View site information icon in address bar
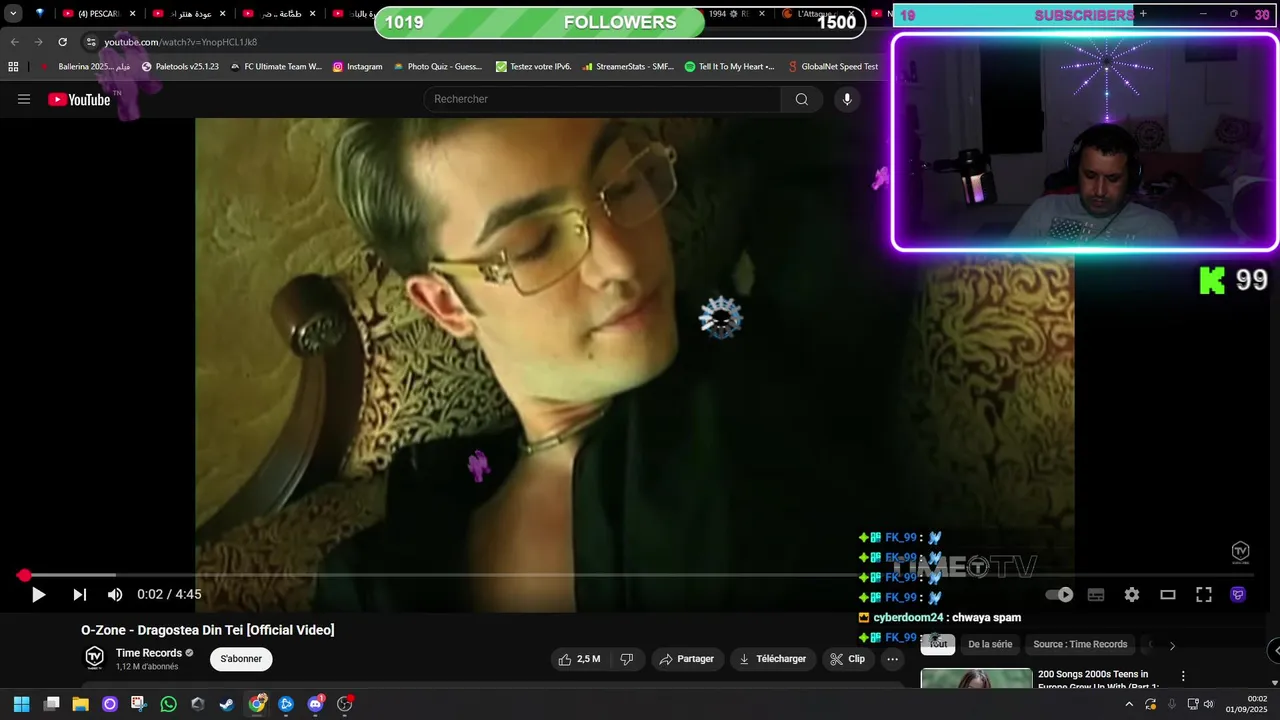1280x720 pixels. 90,42
